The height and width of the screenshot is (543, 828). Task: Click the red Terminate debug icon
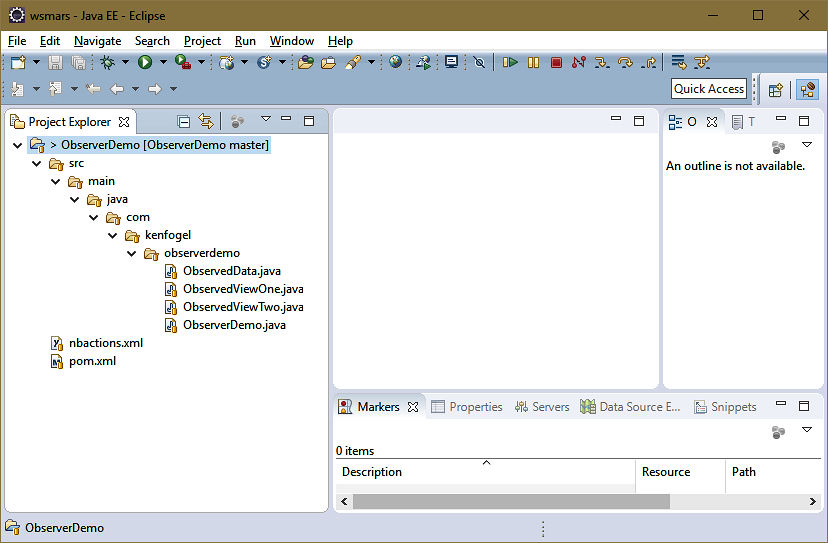[x=556, y=63]
